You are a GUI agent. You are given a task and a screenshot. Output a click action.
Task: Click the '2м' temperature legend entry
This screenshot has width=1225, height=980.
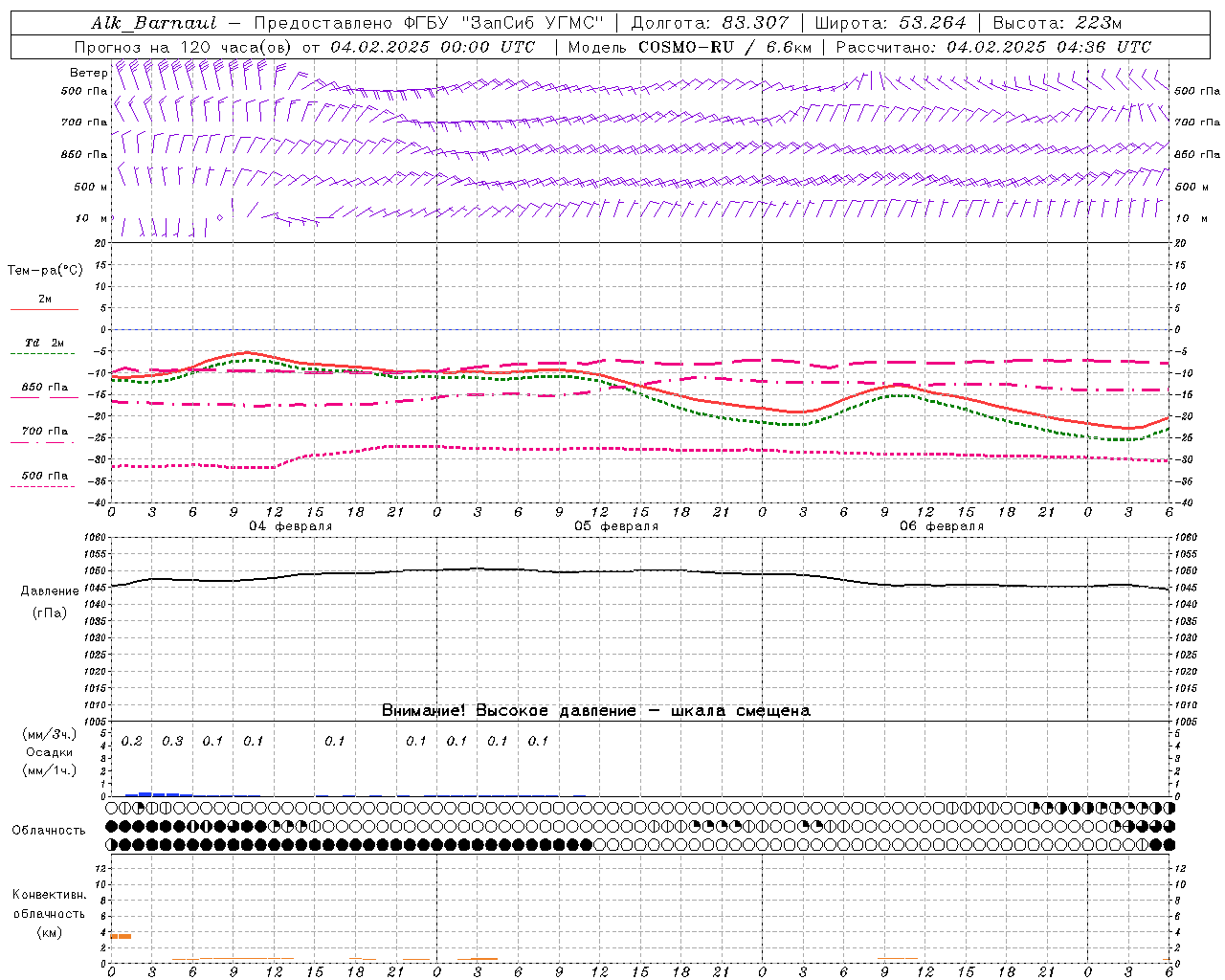[x=45, y=299]
